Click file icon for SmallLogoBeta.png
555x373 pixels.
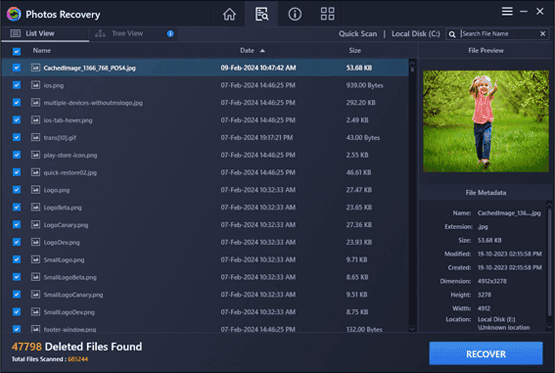(x=35, y=277)
